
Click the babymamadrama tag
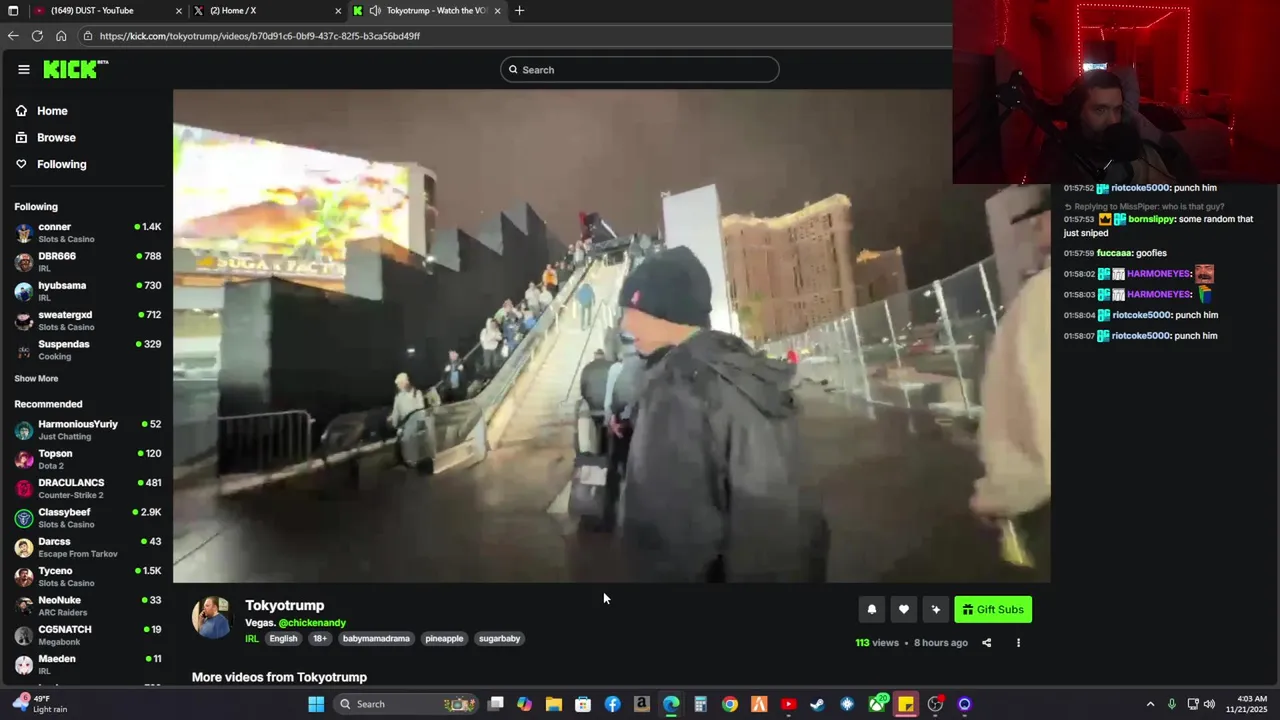click(x=376, y=639)
